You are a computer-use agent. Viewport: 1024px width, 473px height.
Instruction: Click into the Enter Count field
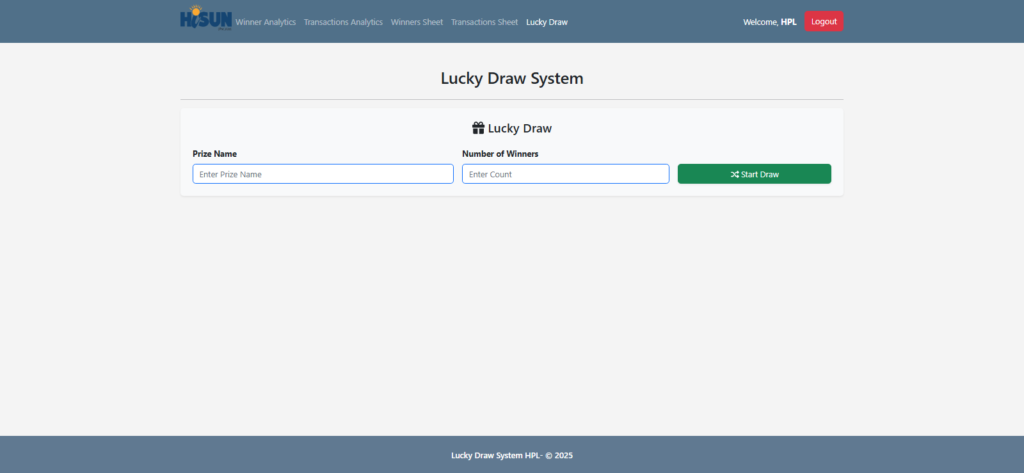pyautogui.click(x=565, y=174)
